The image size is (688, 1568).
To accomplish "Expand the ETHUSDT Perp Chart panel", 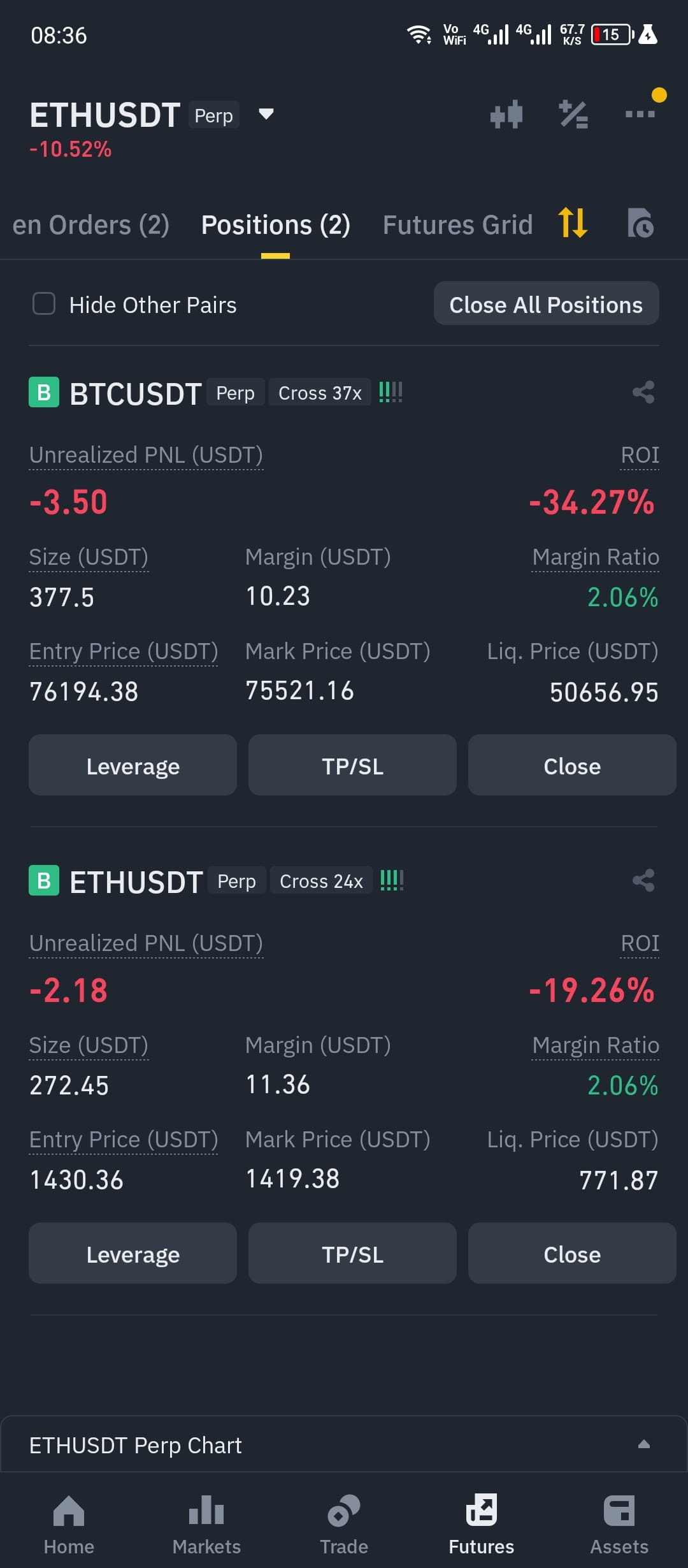I will coord(644,1444).
